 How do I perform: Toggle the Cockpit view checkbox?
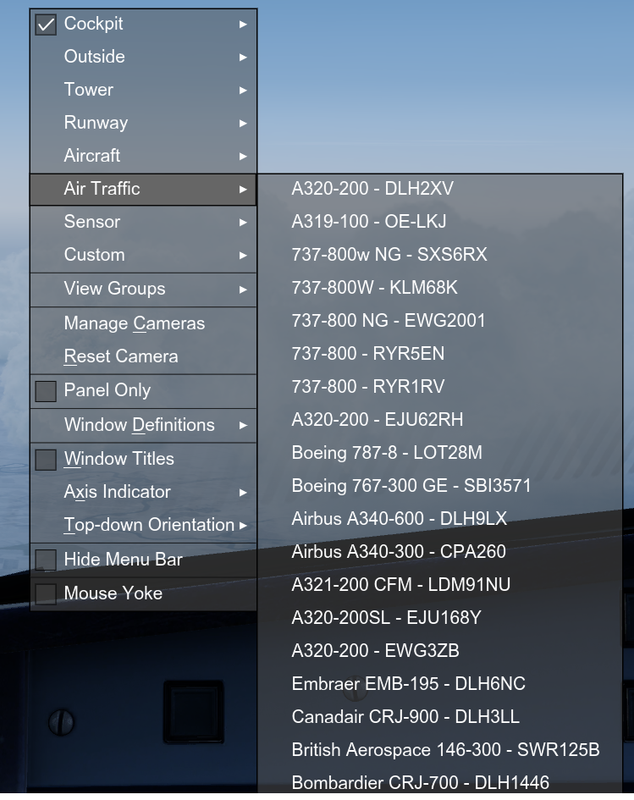(45, 24)
